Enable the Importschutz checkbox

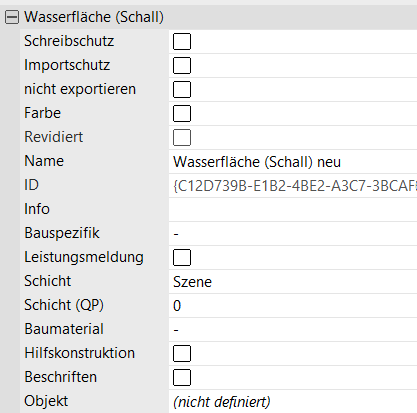click(182, 65)
